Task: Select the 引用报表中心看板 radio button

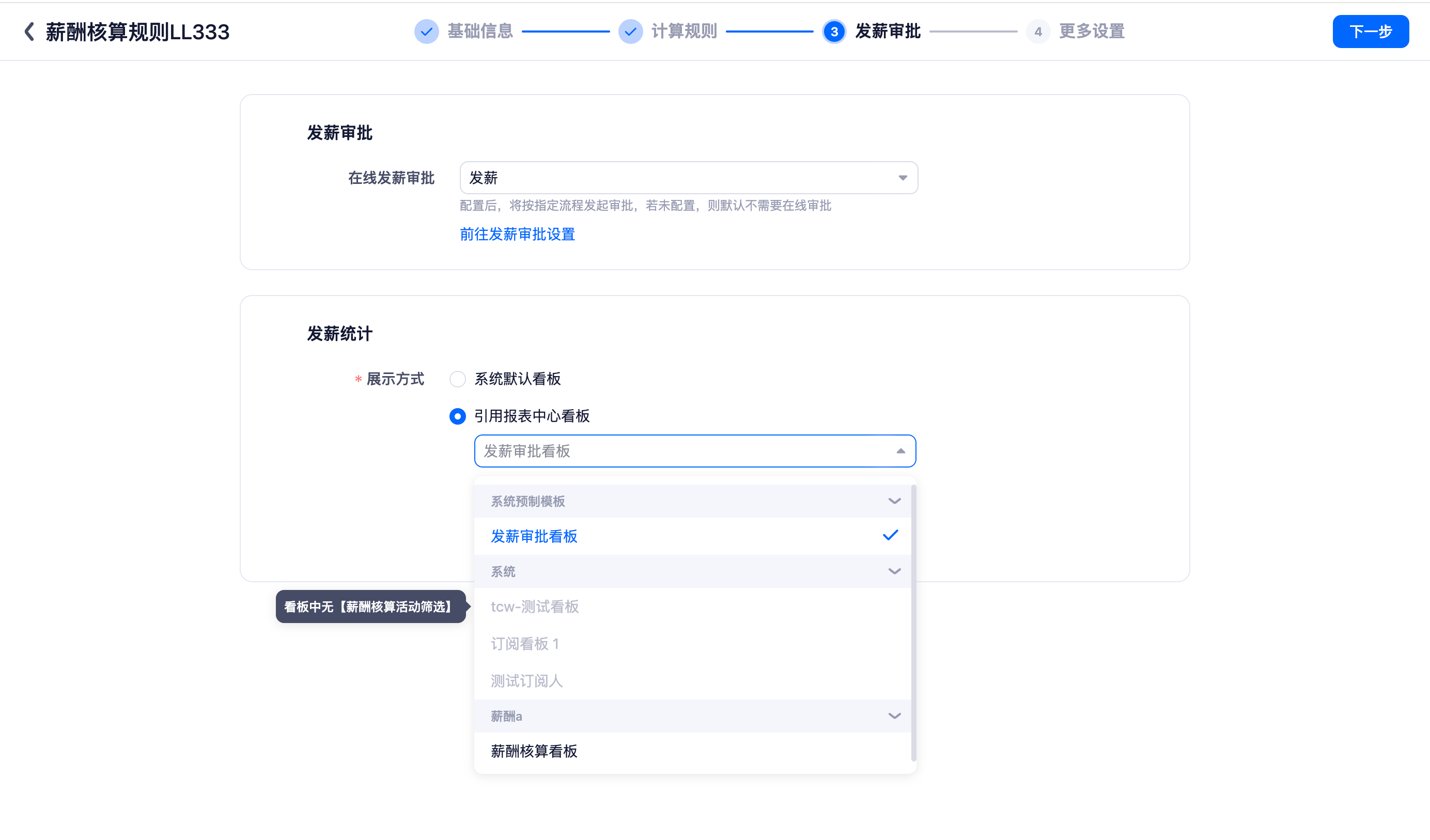Action: click(457, 416)
